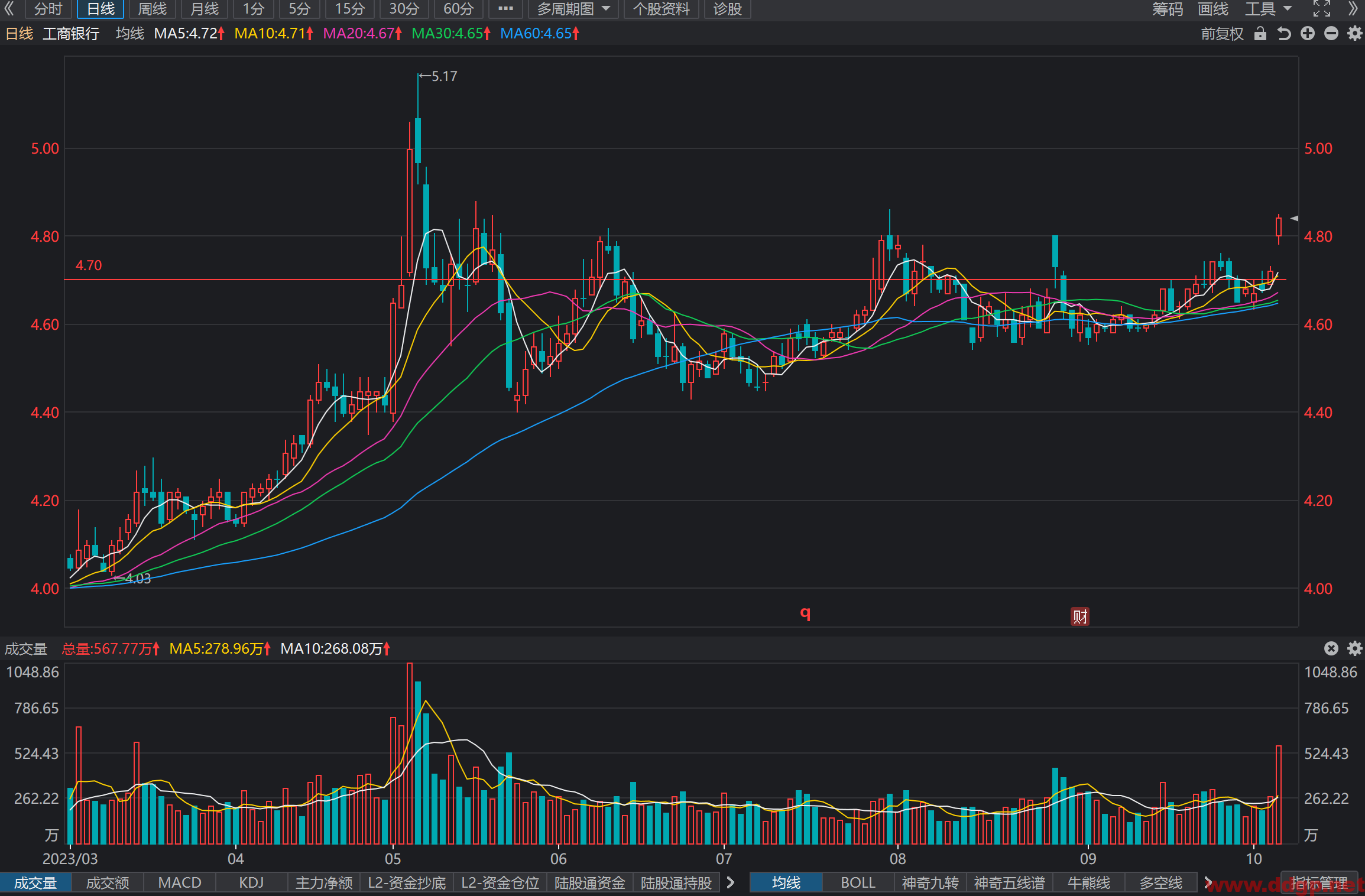The image size is (1365, 896).
Task: Select 成交额 sub-indicator tab
Action: [108, 882]
